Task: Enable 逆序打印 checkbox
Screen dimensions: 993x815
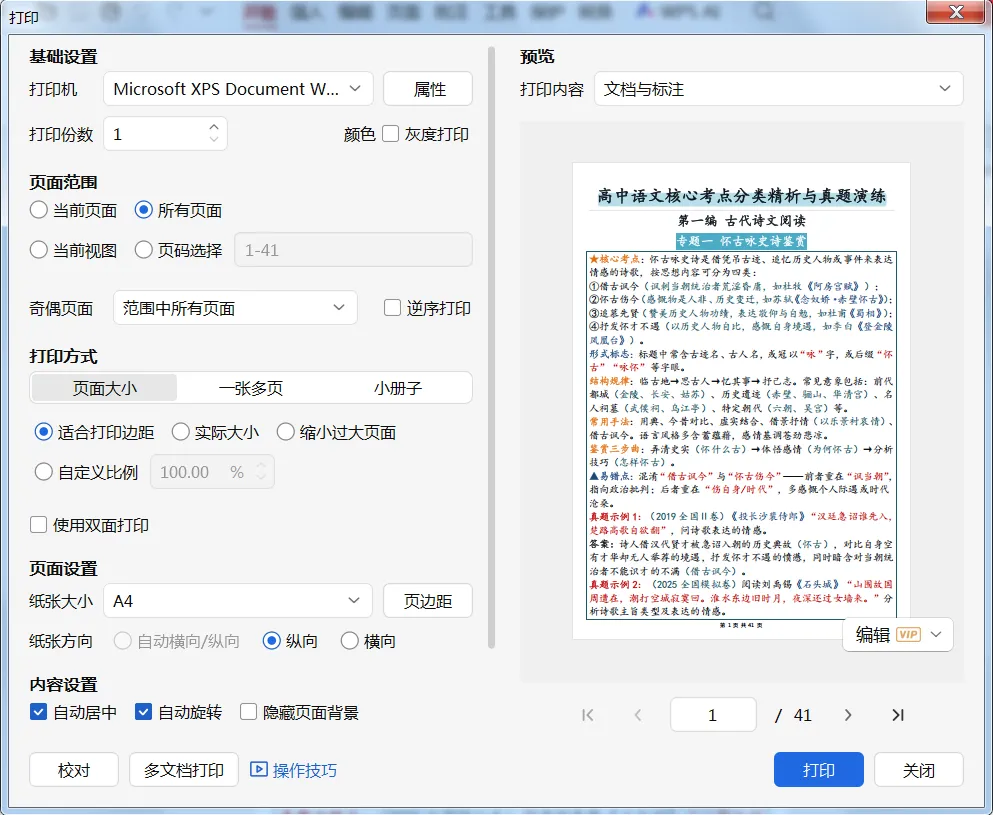Action: [x=393, y=308]
